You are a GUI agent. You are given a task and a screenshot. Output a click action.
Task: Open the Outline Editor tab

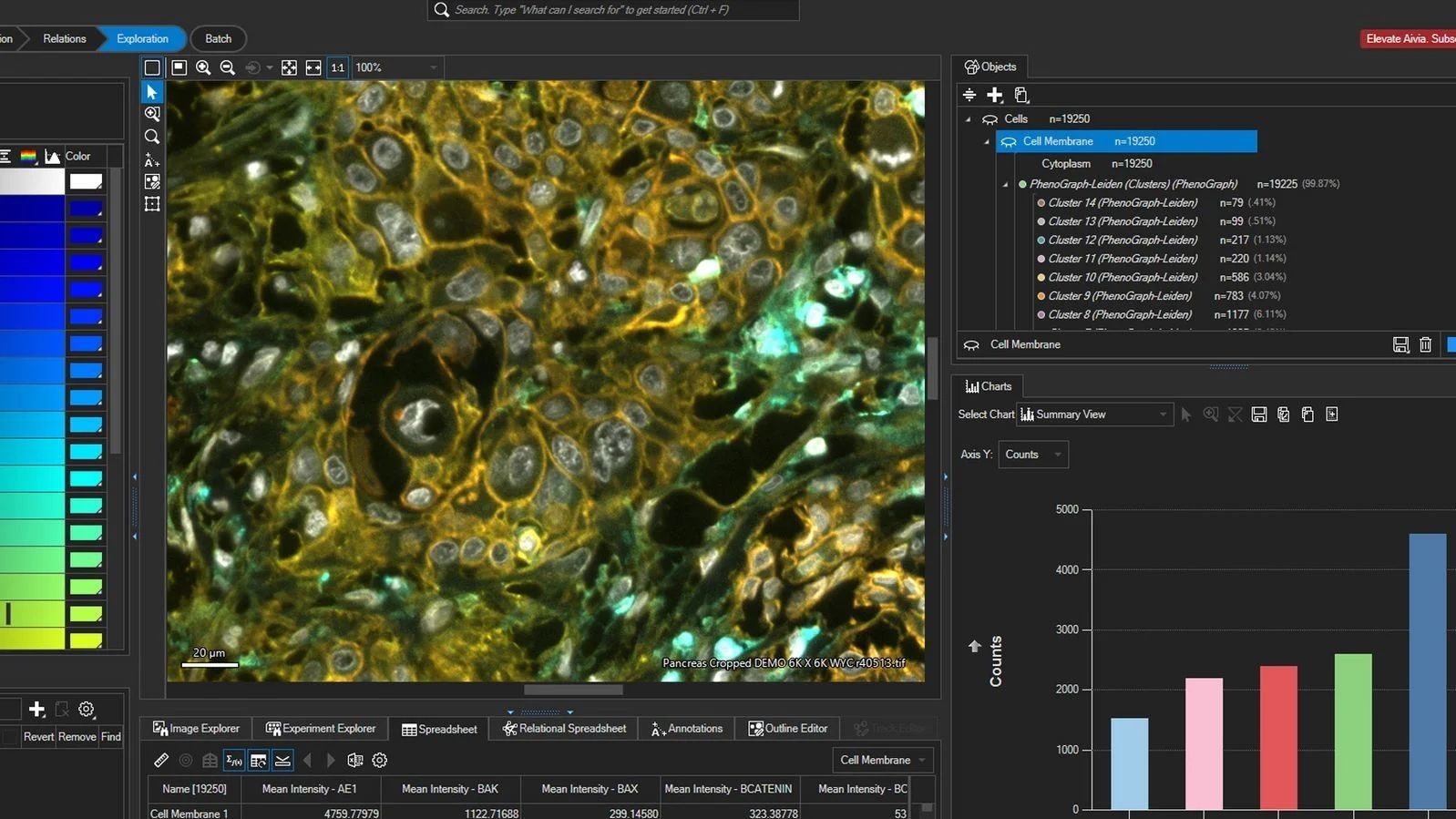[x=788, y=729]
